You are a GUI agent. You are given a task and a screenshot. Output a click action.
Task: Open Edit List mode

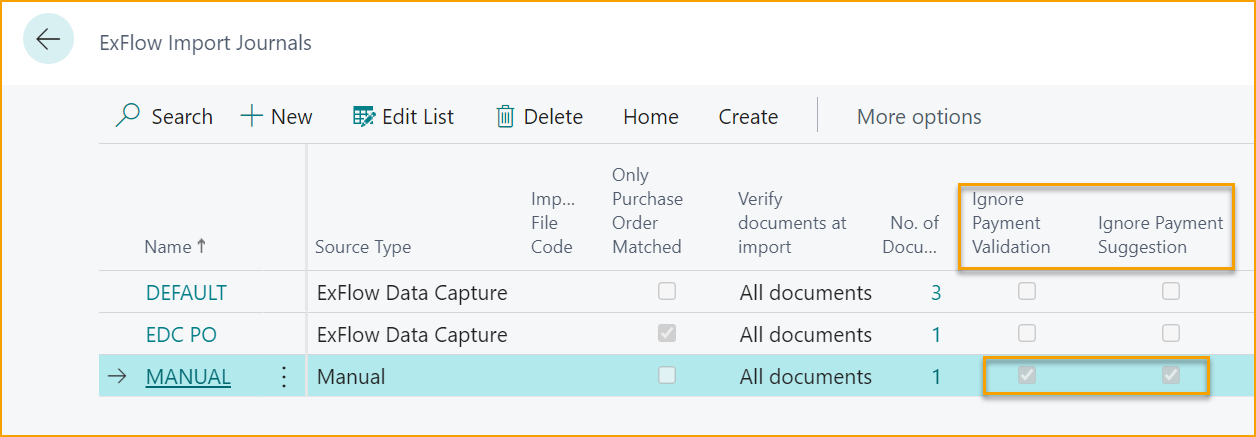point(404,117)
